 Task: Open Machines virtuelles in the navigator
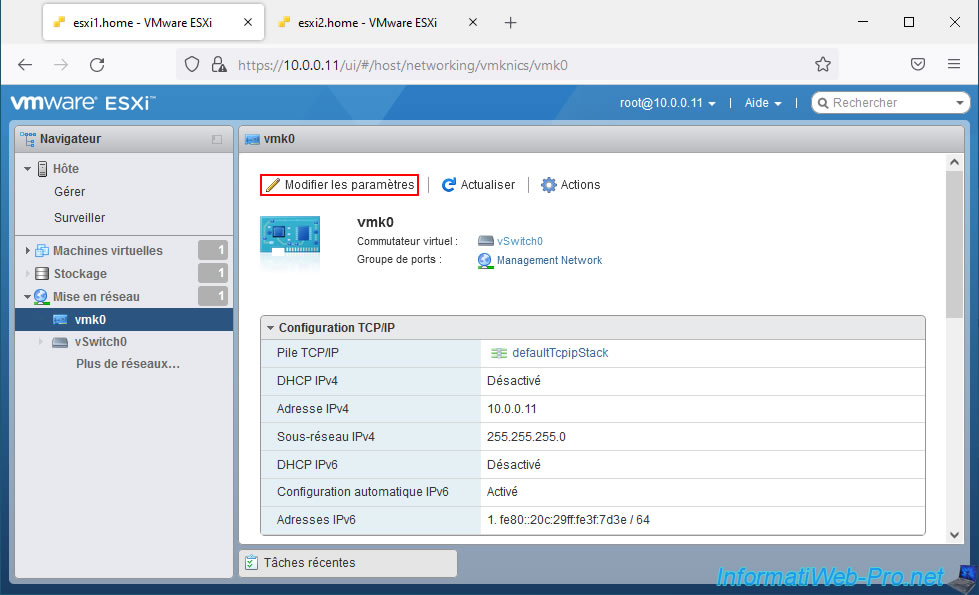pos(107,250)
